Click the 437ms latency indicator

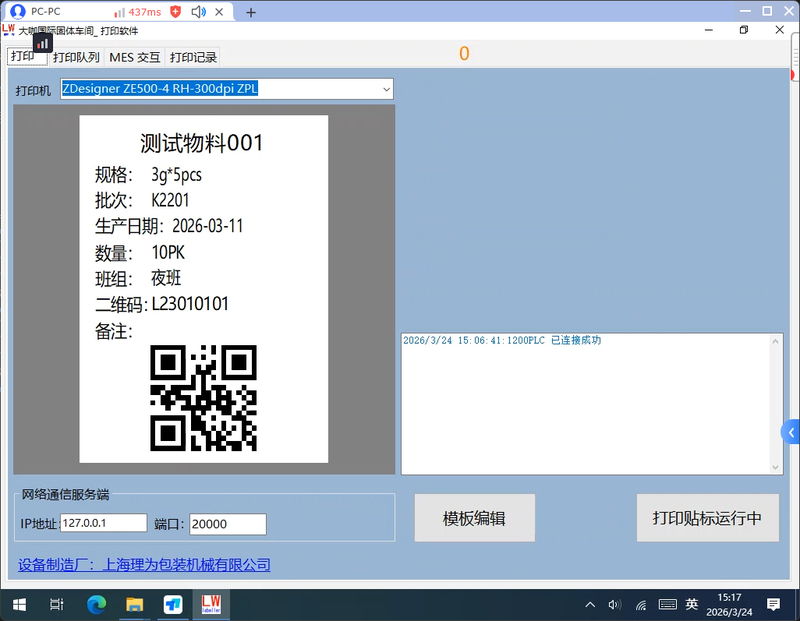pyautogui.click(x=138, y=12)
